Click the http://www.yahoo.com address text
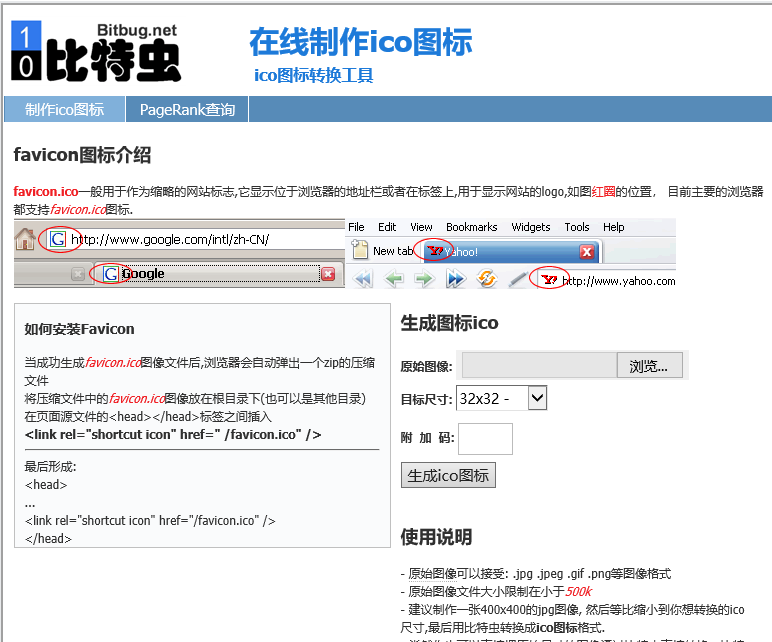 click(x=619, y=281)
